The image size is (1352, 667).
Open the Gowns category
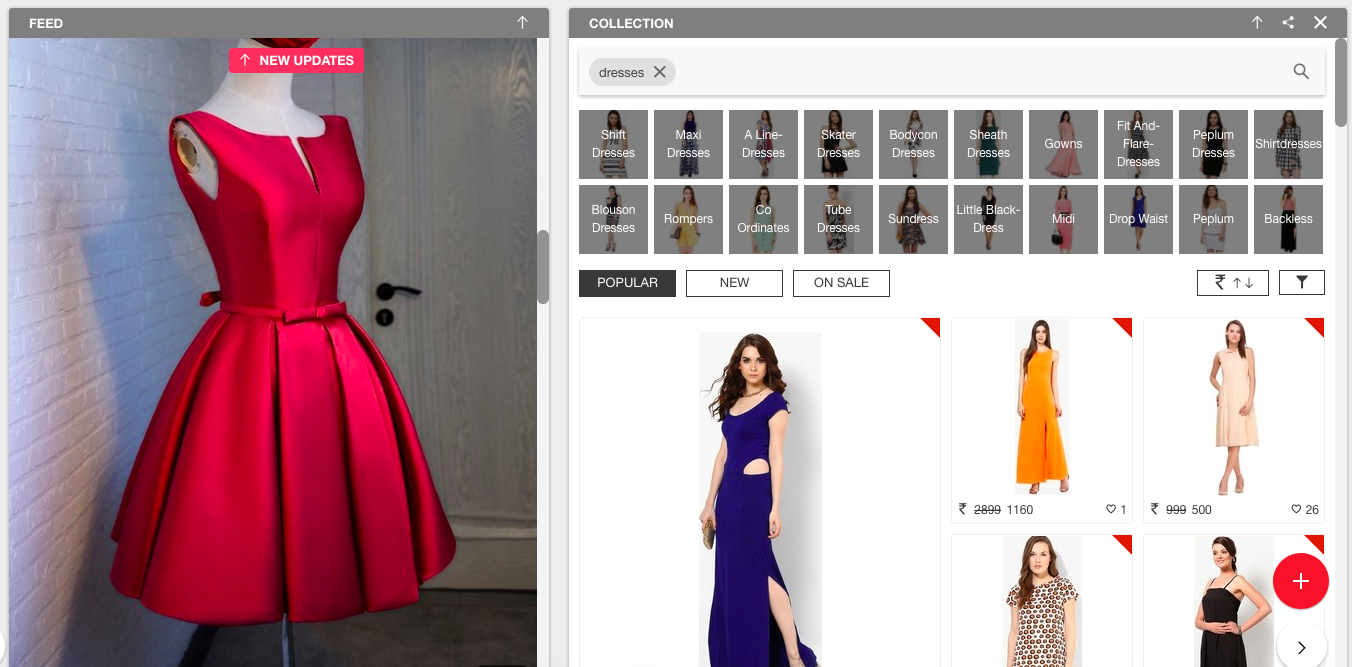(1063, 144)
